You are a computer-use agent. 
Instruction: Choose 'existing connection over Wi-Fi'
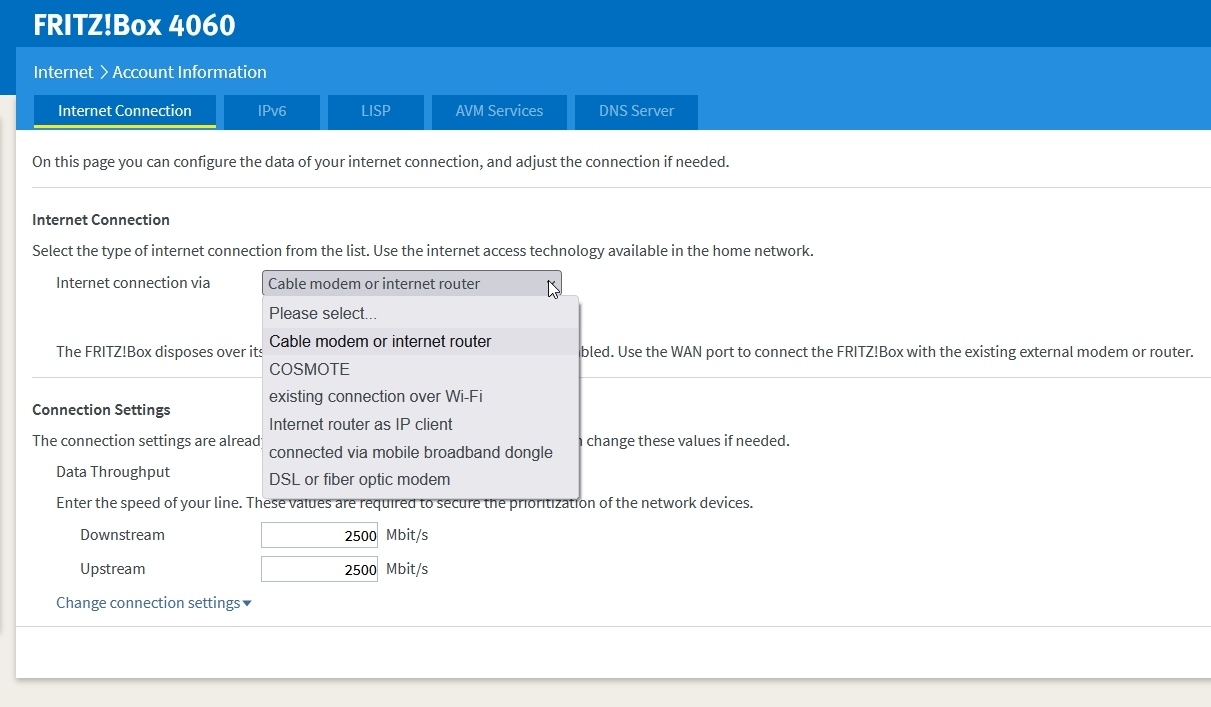(420, 396)
